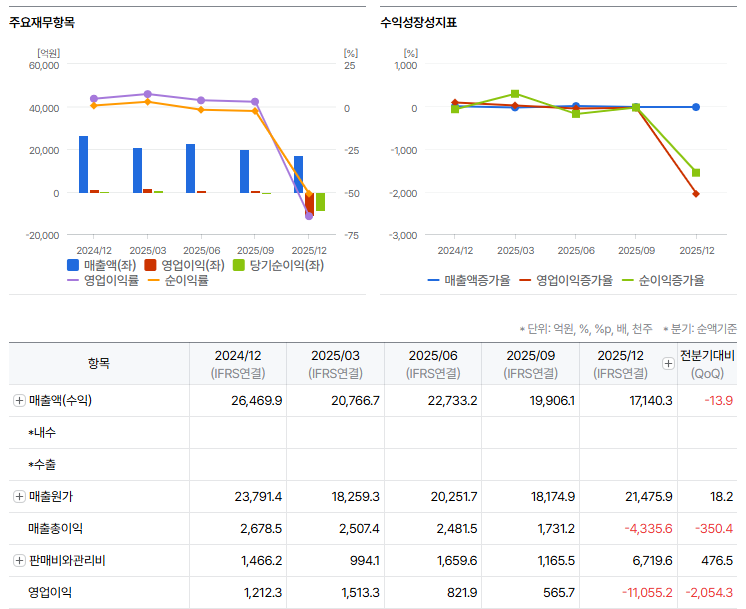This screenshot has height=609, width=746.
Task: Click the 2025/12 green net income bar
Action: (x=320, y=202)
